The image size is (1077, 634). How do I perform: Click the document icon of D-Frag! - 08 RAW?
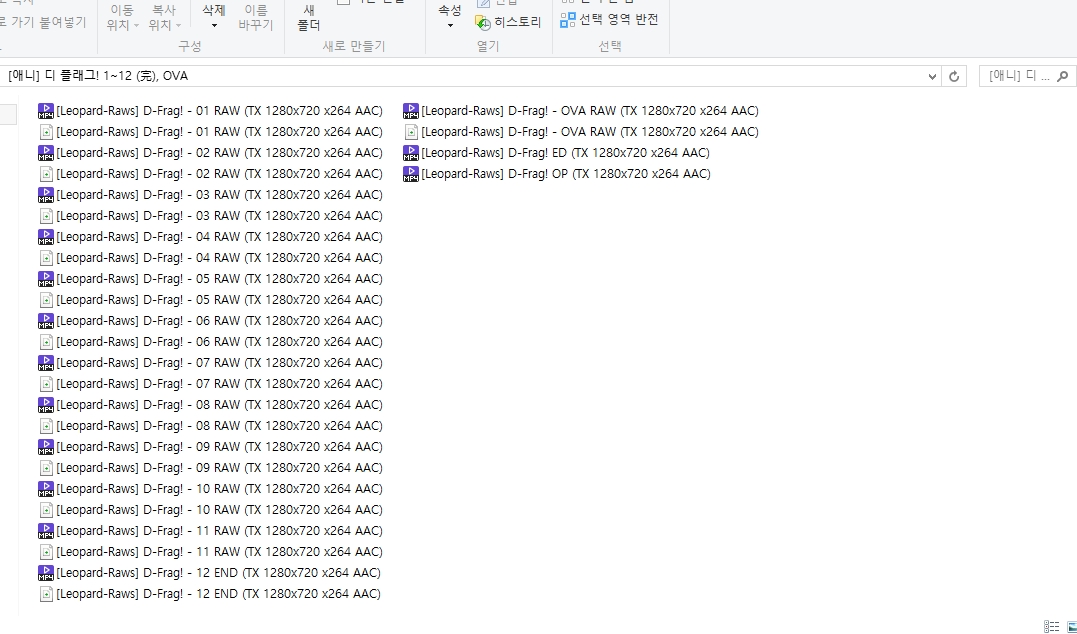pyautogui.click(x=46, y=426)
